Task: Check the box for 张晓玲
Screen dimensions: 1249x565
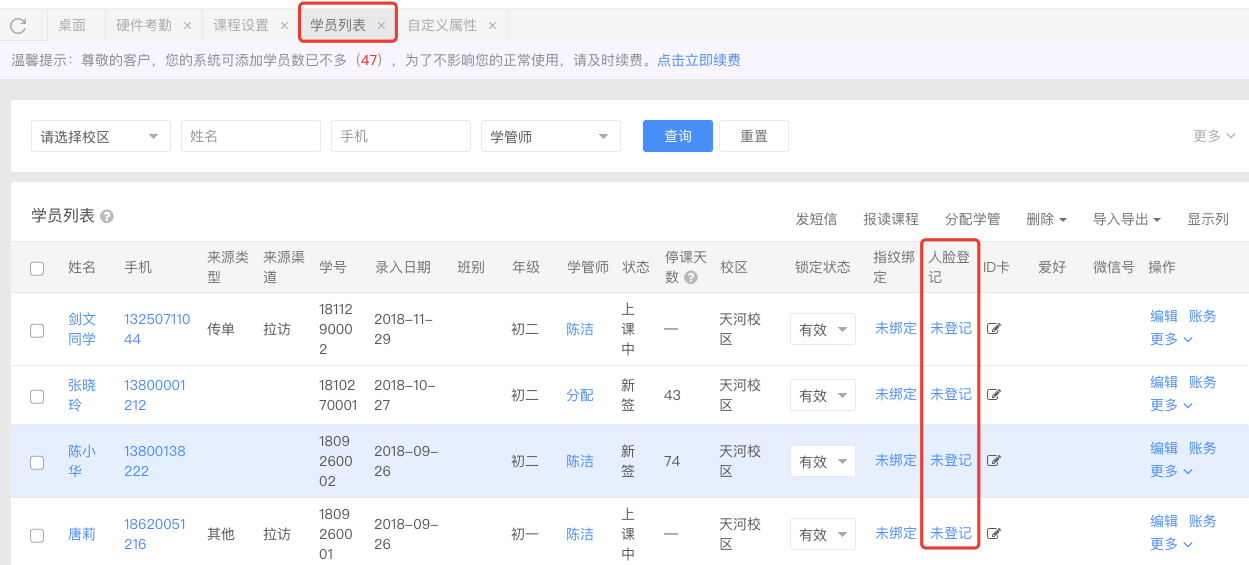Action: tap(37, 397)
